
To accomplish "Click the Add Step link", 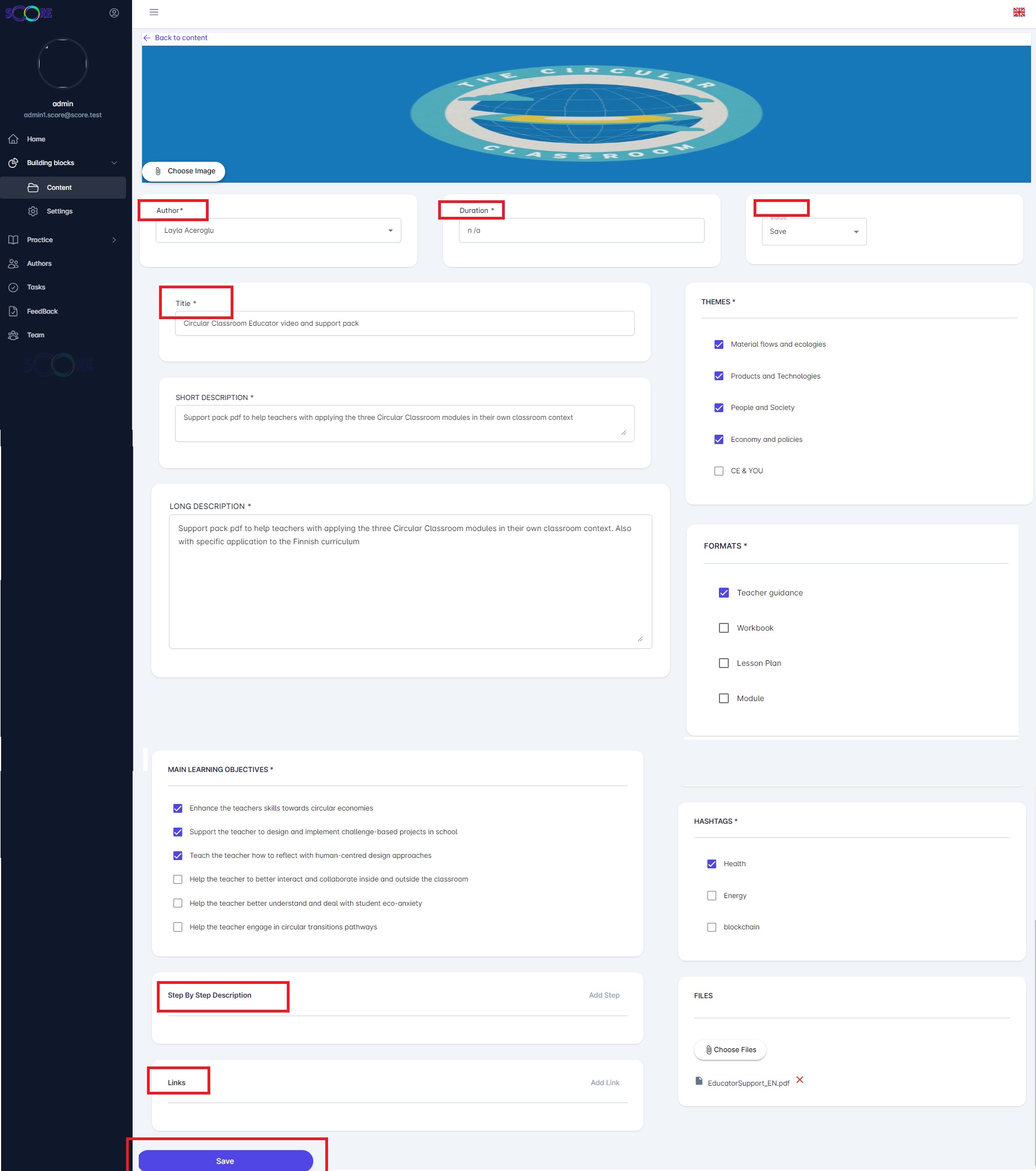I will (603, 995).
